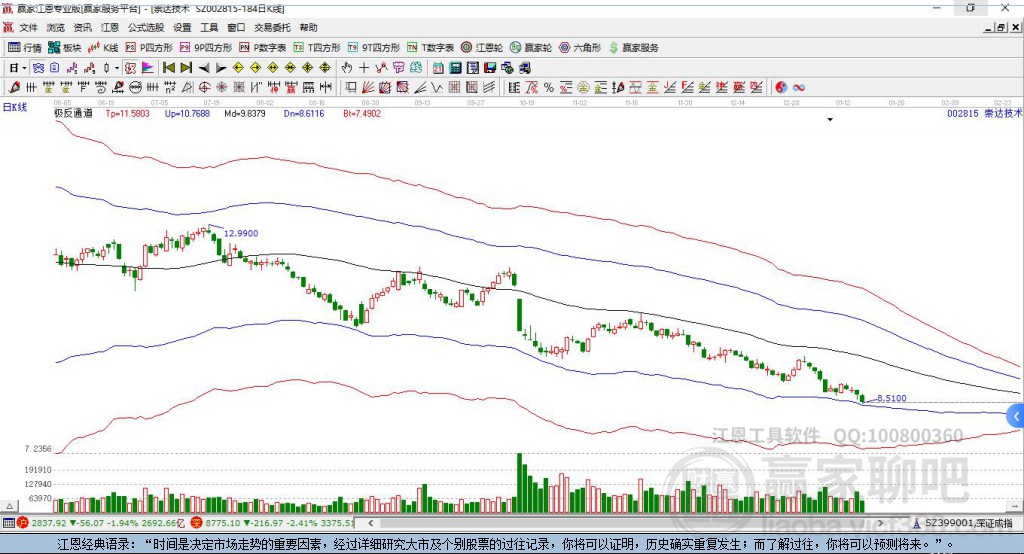Open the 浏览 menu

(x=56, y=27)
